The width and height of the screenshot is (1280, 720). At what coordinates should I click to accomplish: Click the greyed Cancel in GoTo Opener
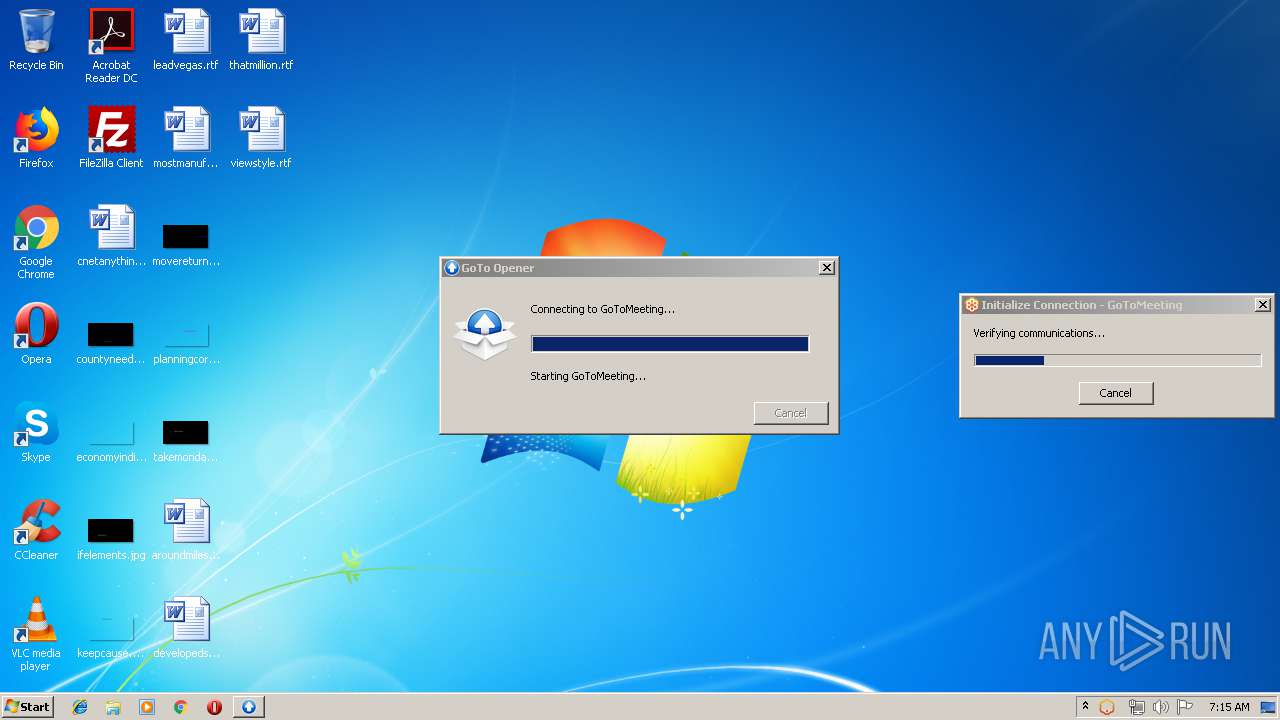point(791,413)
